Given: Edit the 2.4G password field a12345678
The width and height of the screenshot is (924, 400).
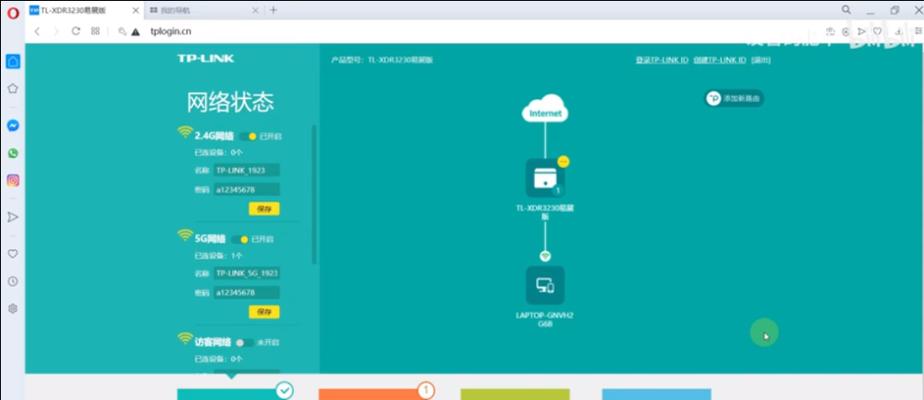Looking at the screenshot, I should coord(246,190).
